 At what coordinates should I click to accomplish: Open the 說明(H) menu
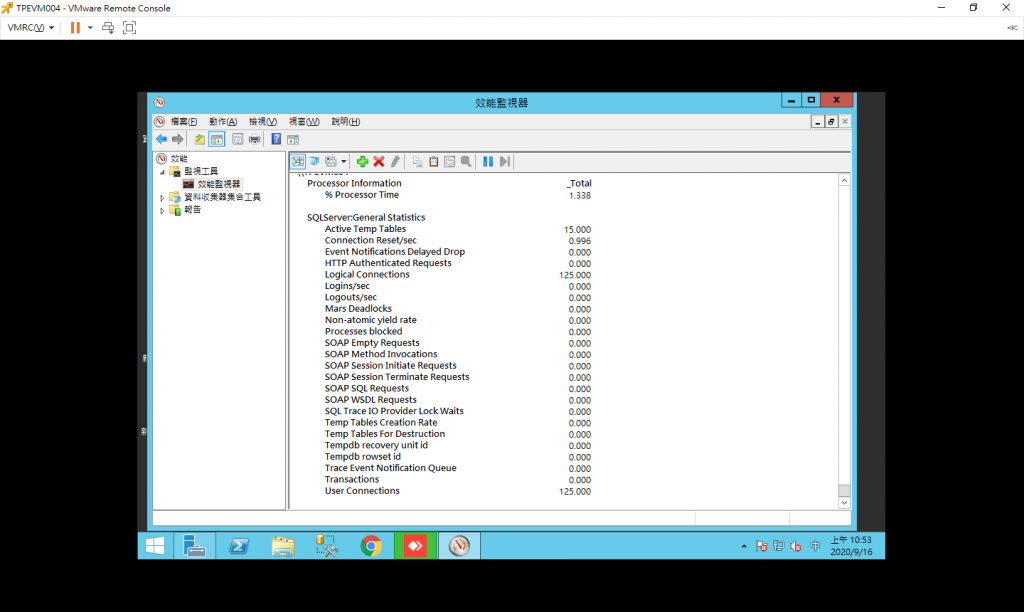(345, 121)
